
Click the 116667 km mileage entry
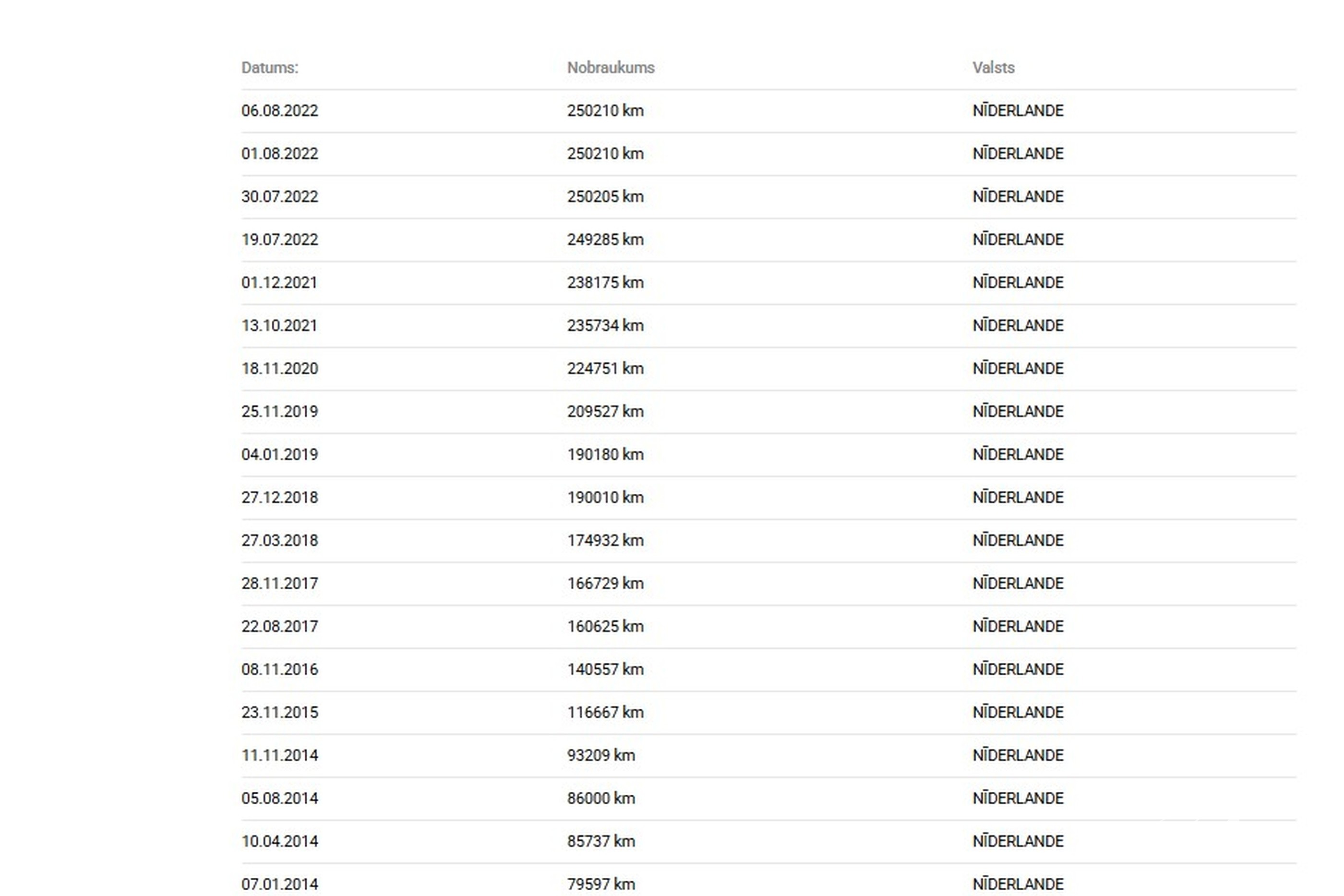click(x=605, y=712)
